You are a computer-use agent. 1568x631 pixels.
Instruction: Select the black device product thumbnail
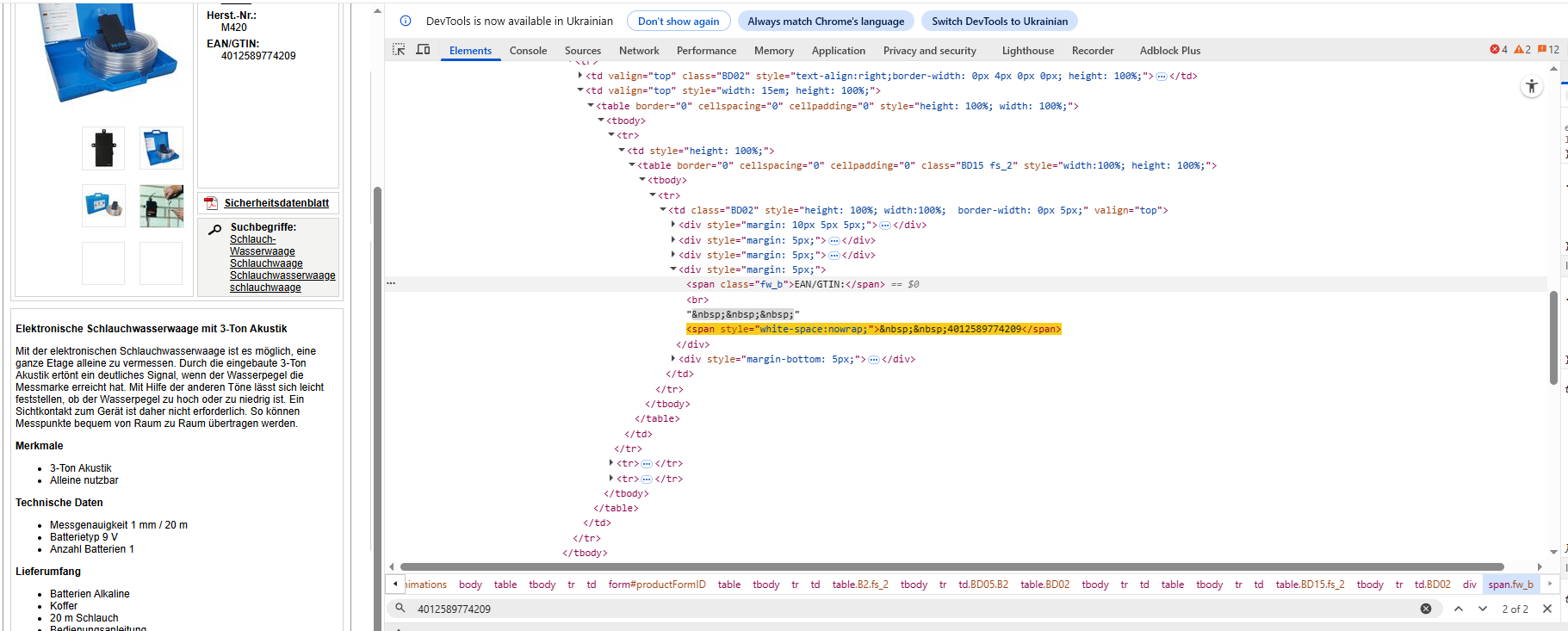tap(103, 148)
